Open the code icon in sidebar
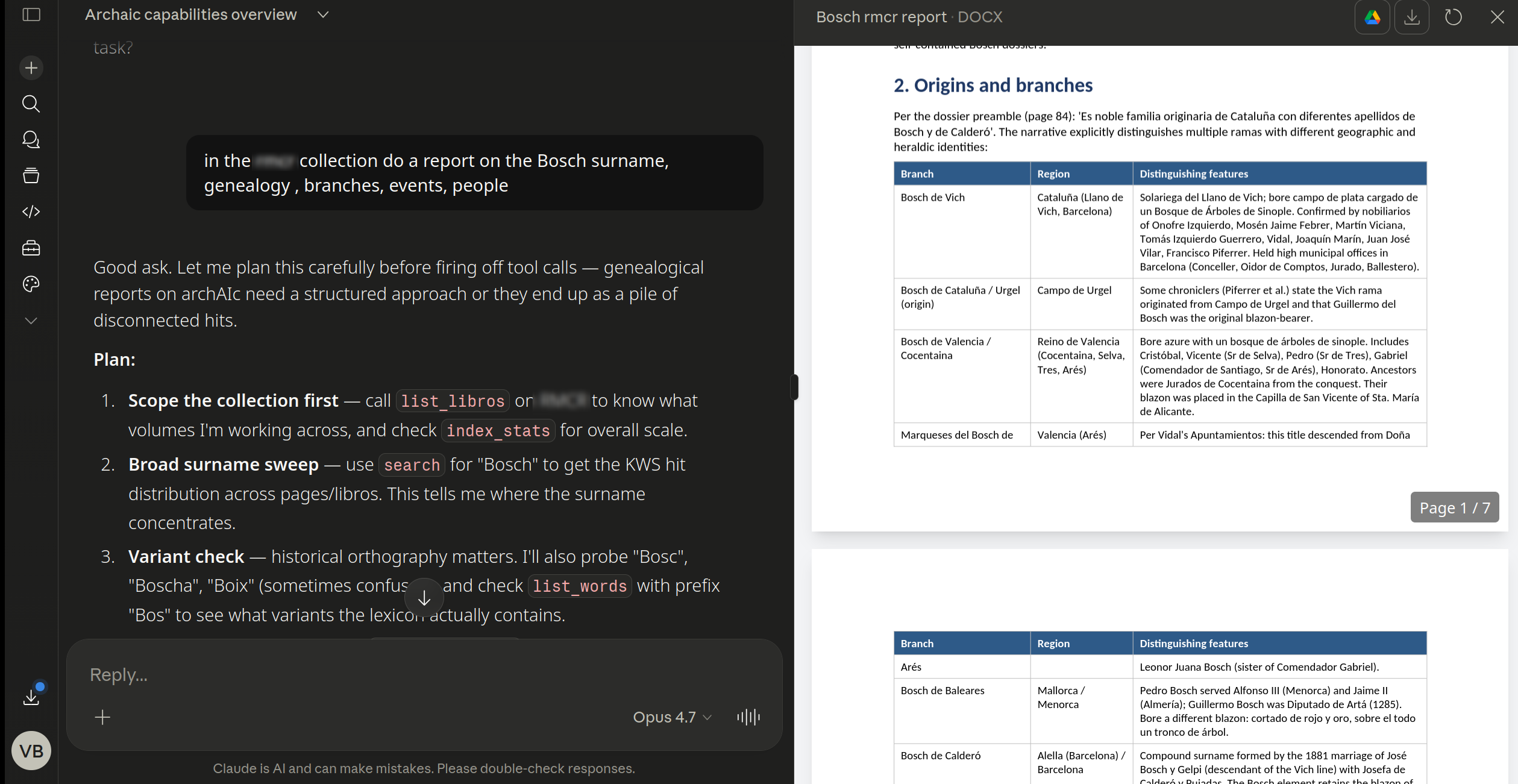Screen dimensions: 1518x784 (x=31, y=212)
